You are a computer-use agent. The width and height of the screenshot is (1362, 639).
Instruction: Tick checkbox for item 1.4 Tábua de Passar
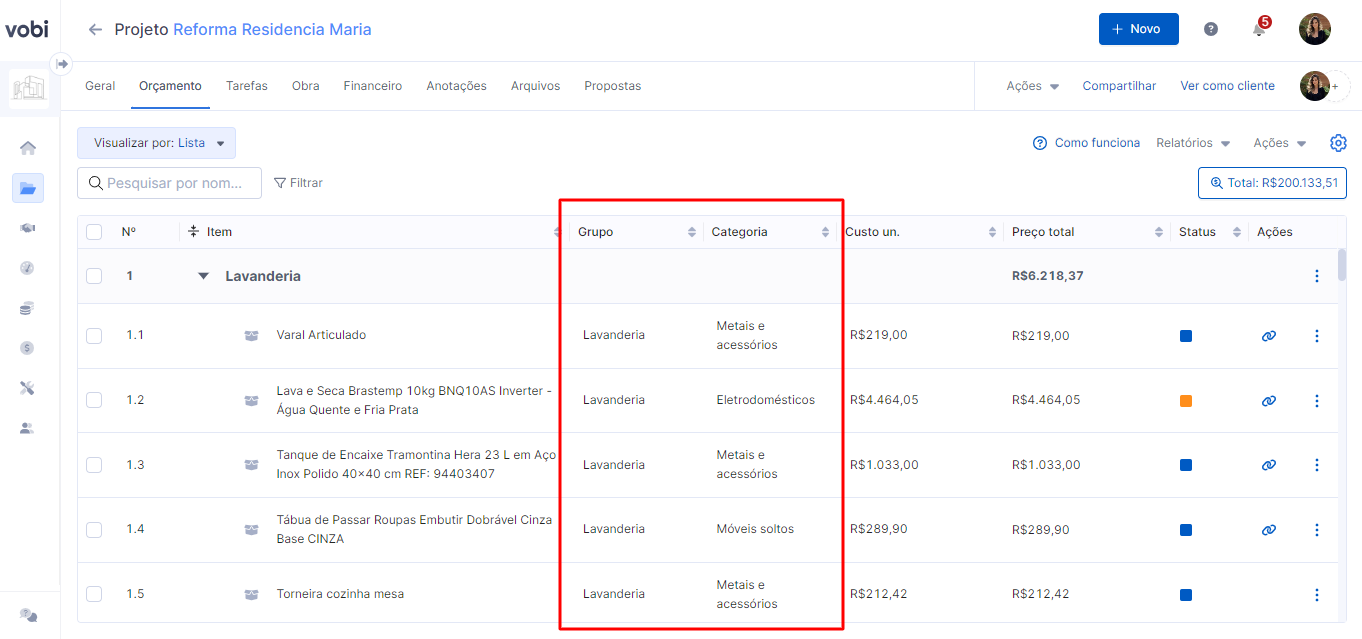[x=94, y=529]
